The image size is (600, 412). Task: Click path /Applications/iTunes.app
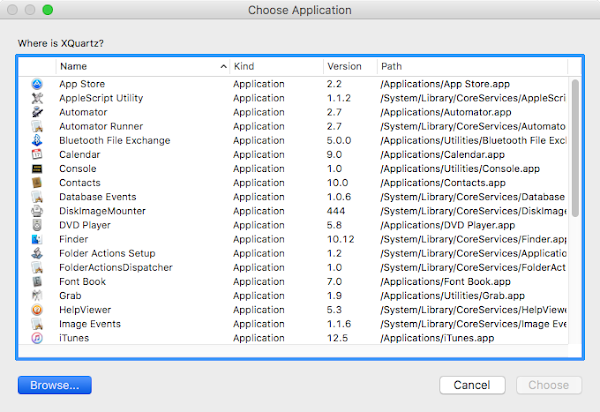pyautogui.click(x=437, y=338)
